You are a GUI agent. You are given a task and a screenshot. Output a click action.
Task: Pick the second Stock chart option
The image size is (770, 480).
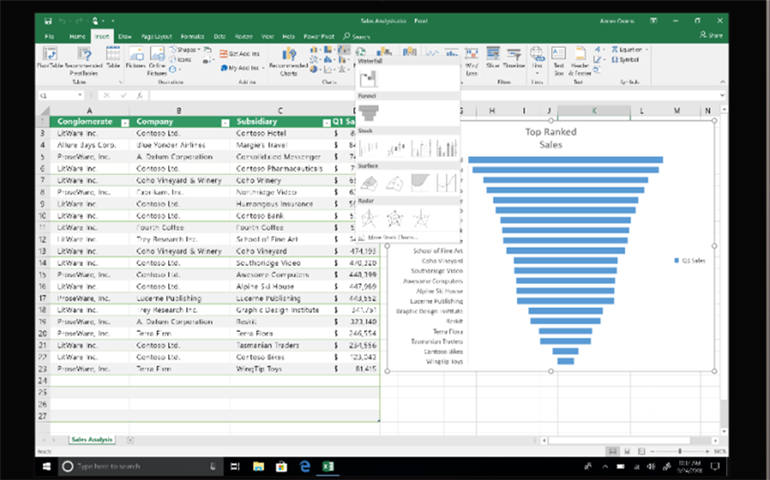395,147
